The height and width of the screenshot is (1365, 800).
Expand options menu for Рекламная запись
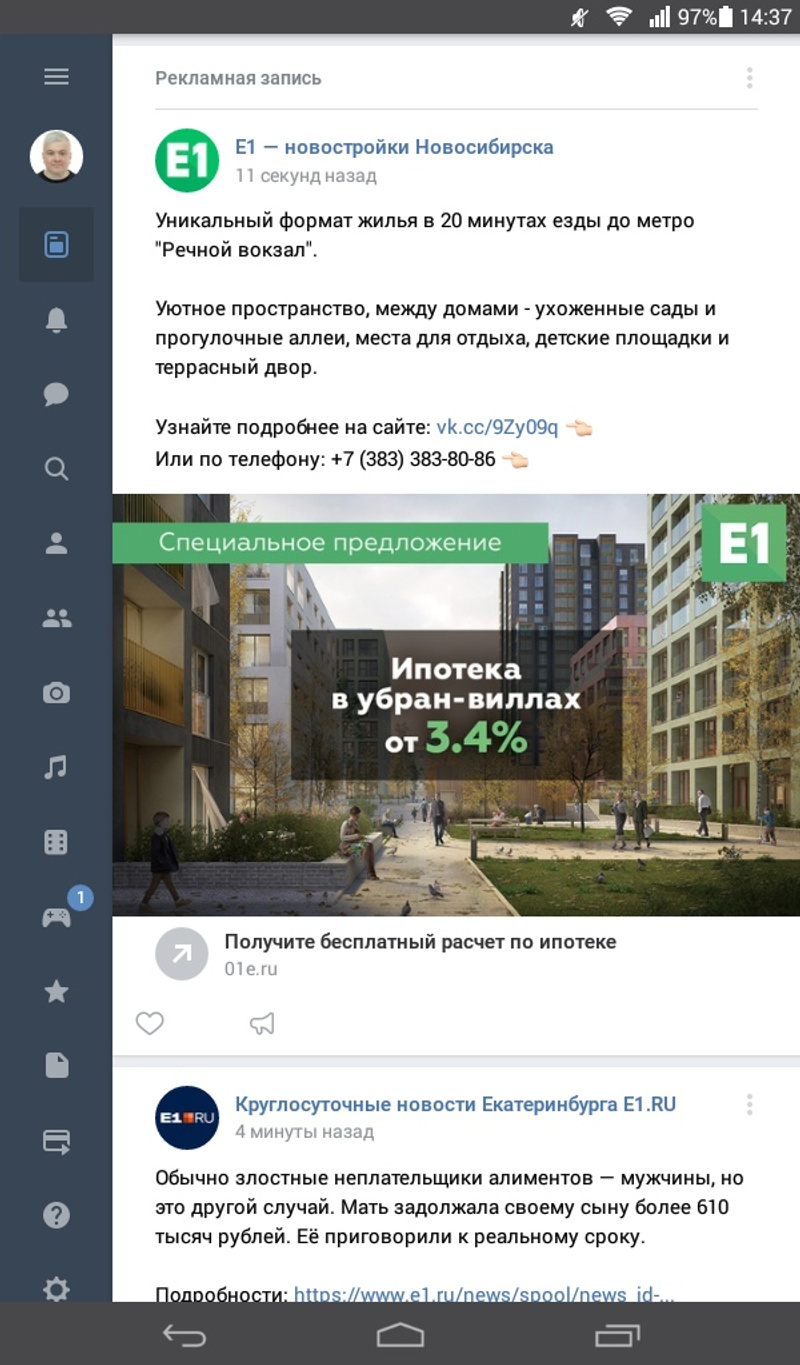(749, 78)
